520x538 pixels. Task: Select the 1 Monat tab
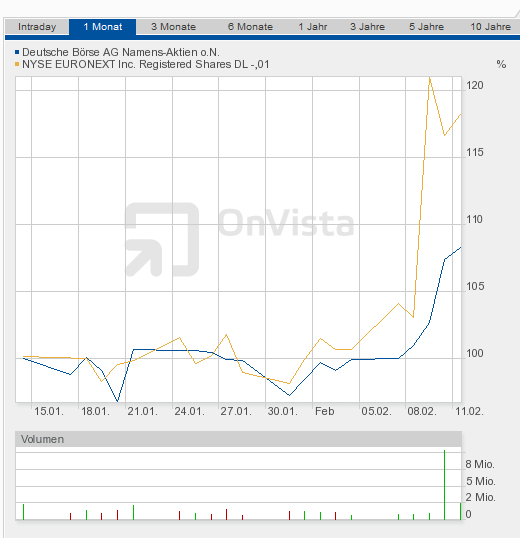coord(103,27)
